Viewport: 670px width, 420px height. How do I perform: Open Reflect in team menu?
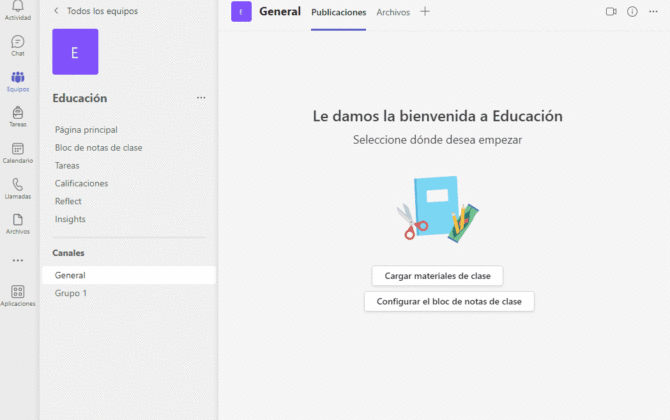click(68, 201)
